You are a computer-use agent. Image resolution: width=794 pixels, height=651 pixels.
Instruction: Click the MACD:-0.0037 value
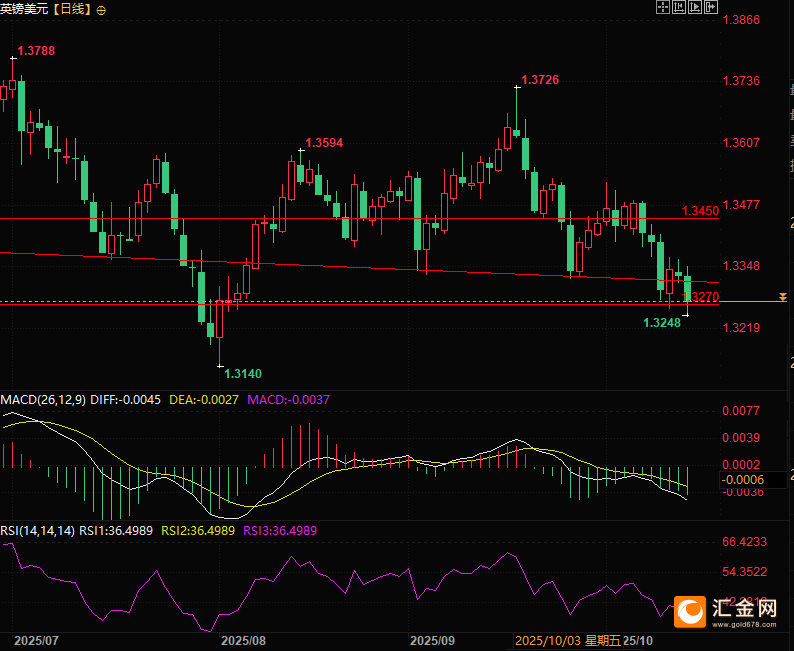[288, 400]
